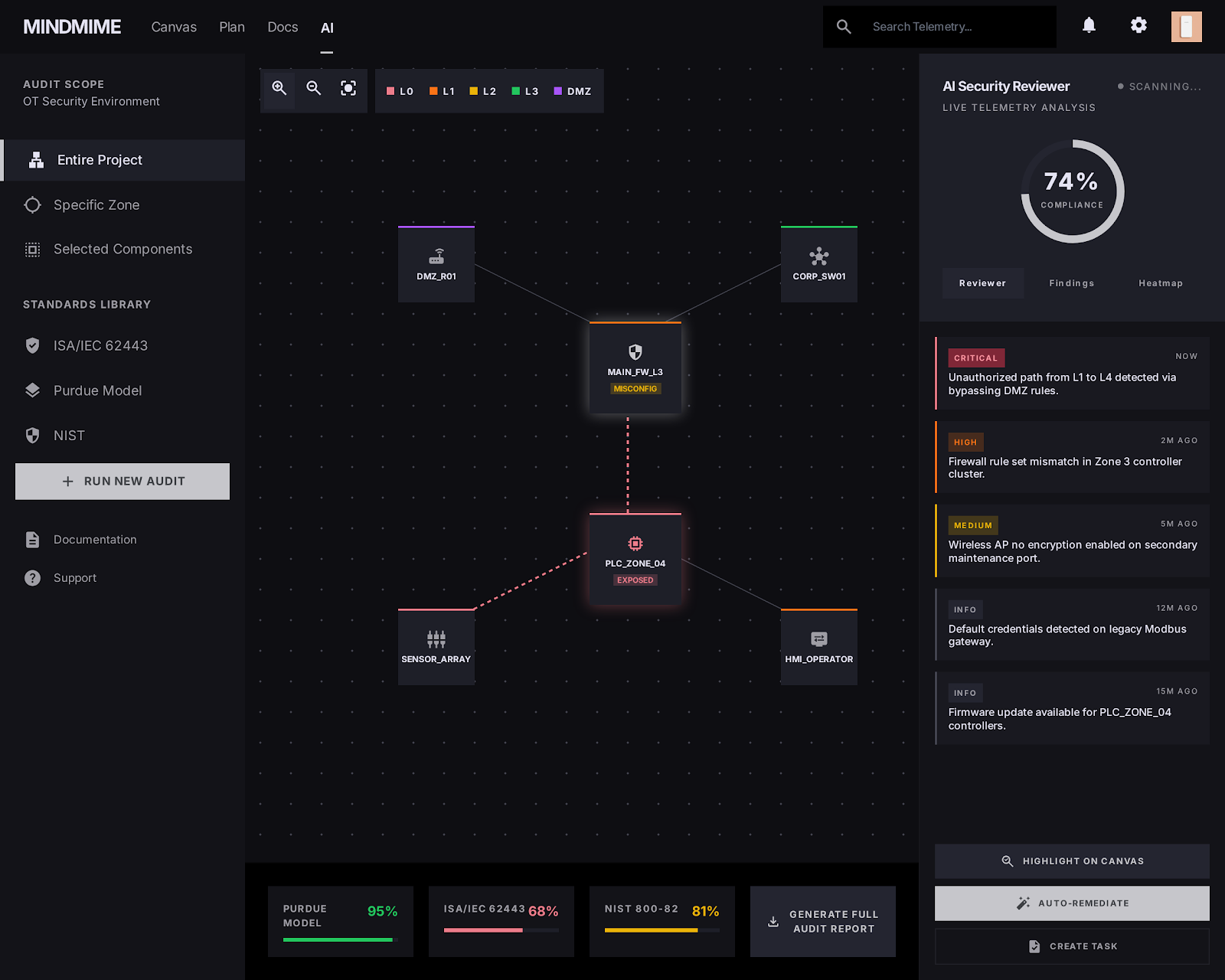Image resolution: width=1225 pixels, height=980 pixels.
Task: Select the MAIN_FW_L3 firewall node
Action: pyautogui.click(x=635, y=368)
